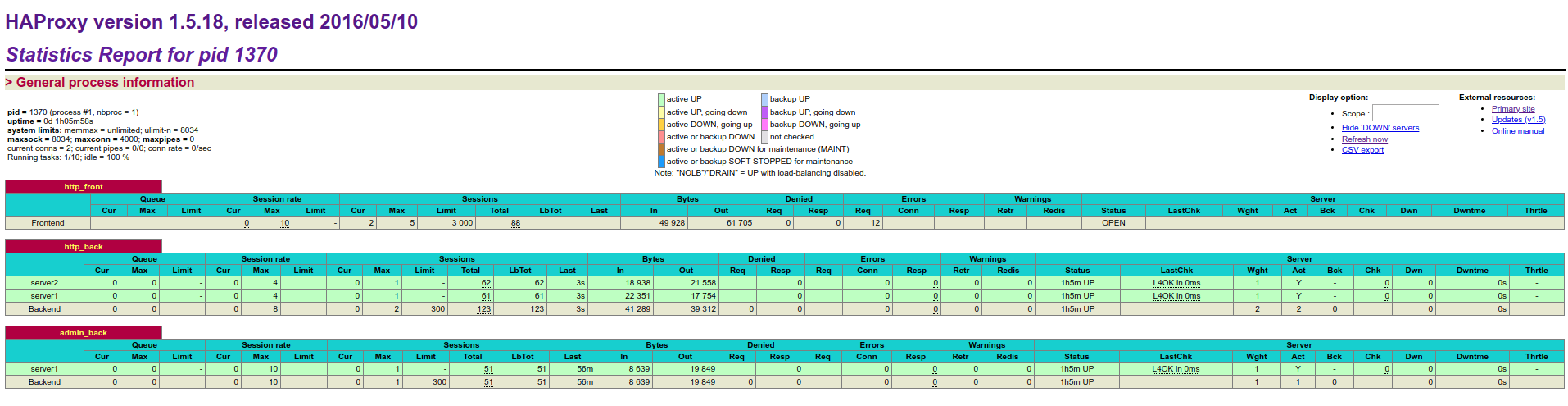Click Backend row label in http_back table

[x=44, y=309]
